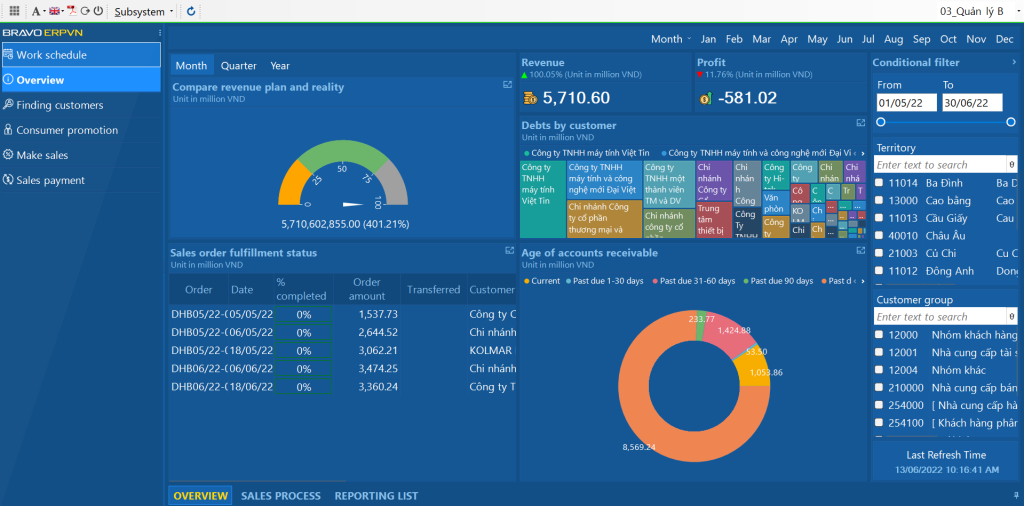The width and height of the screenshot is (1024, 506).
Task: Open the Subsystem dropdown menu
Action: coord(144,12)
